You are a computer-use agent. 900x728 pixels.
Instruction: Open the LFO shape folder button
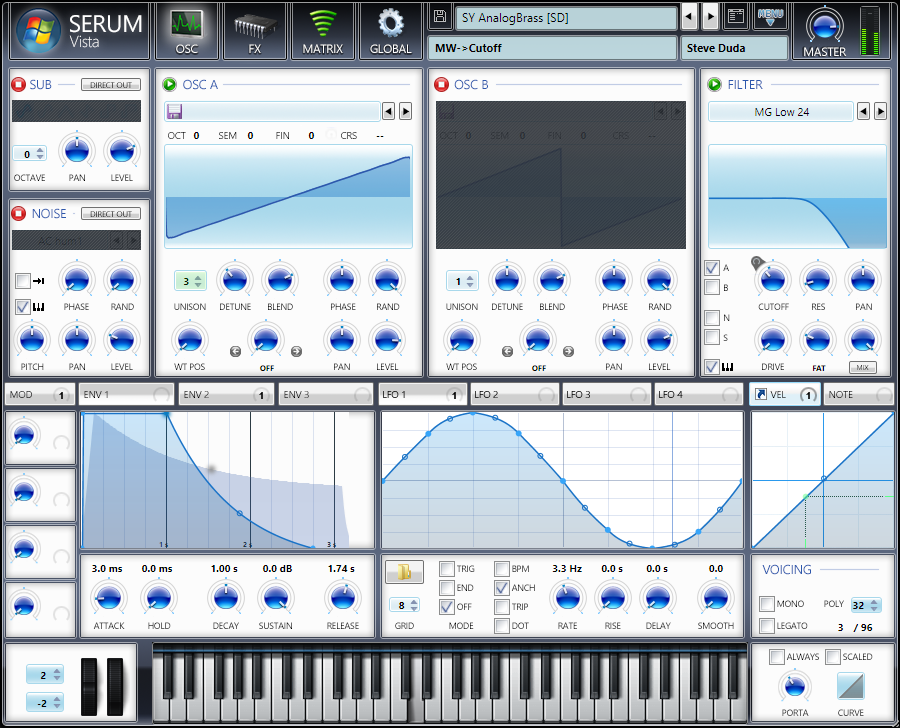coord(405,571)
